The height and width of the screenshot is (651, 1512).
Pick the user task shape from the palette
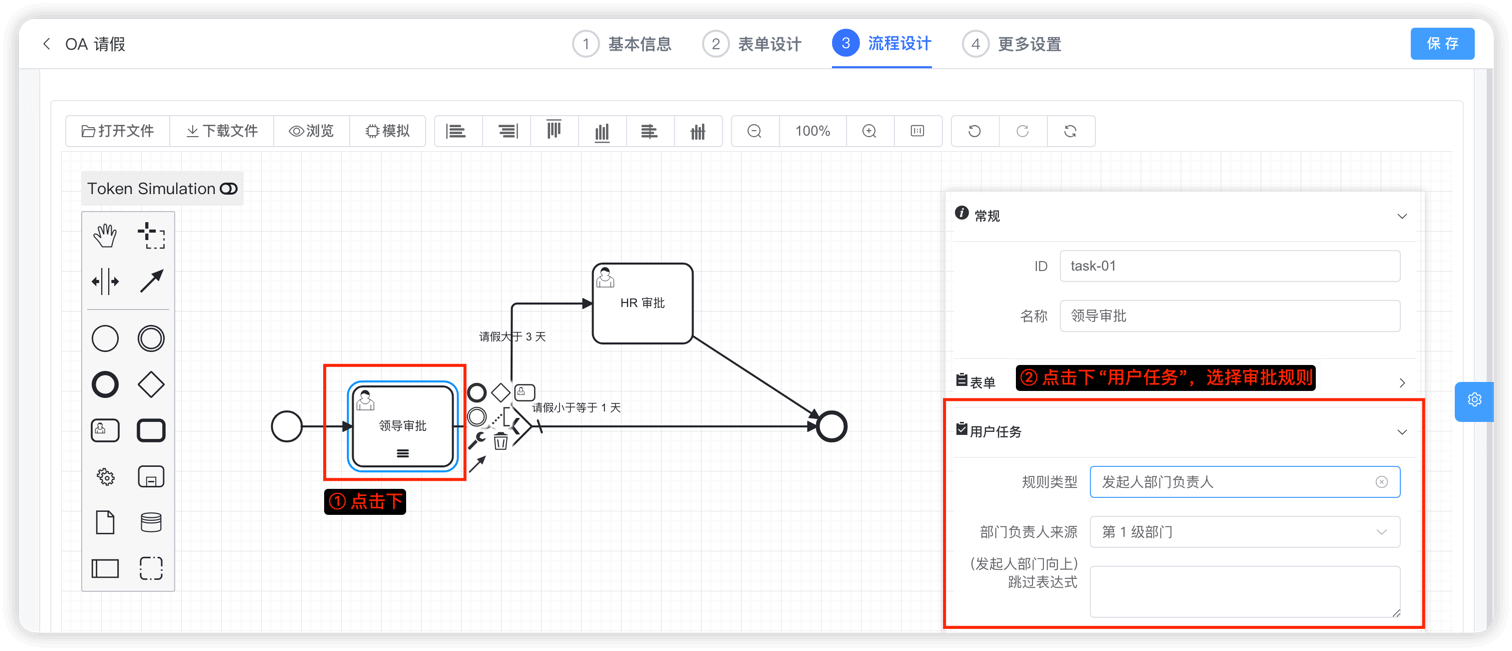105,430
